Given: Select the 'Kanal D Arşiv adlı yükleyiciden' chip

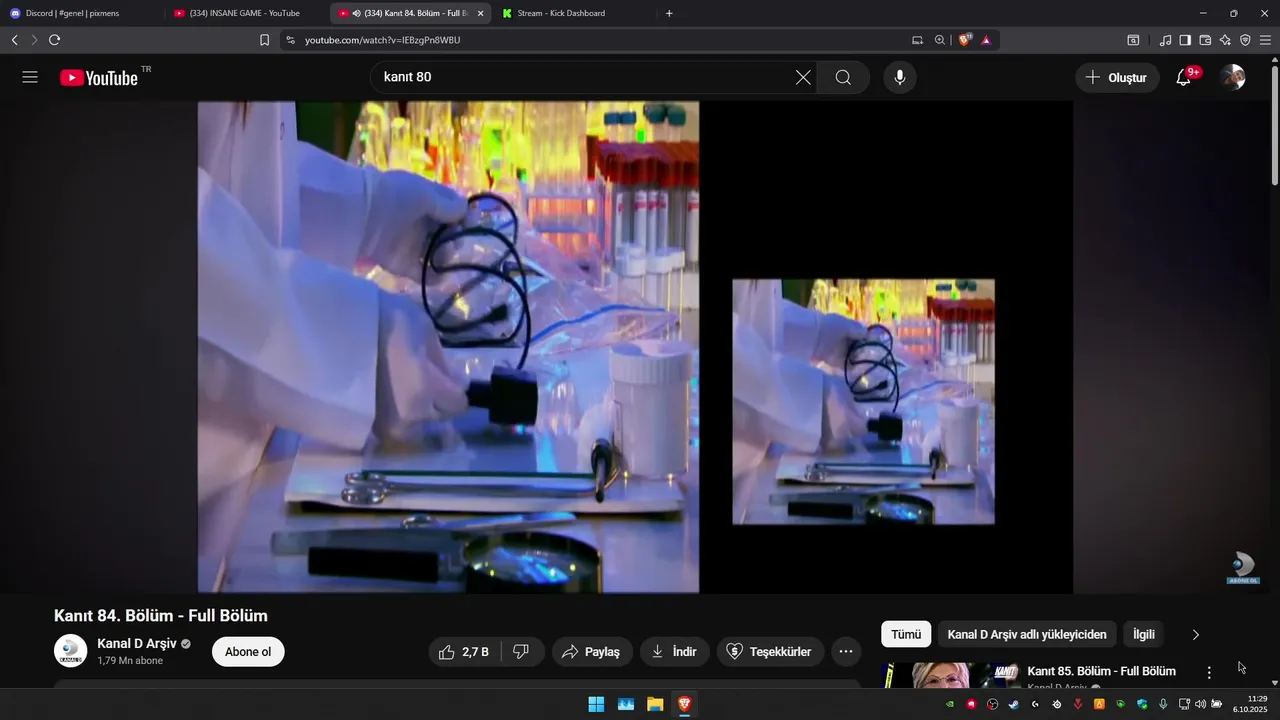Looking at the screenshot, I should 1027,634.
